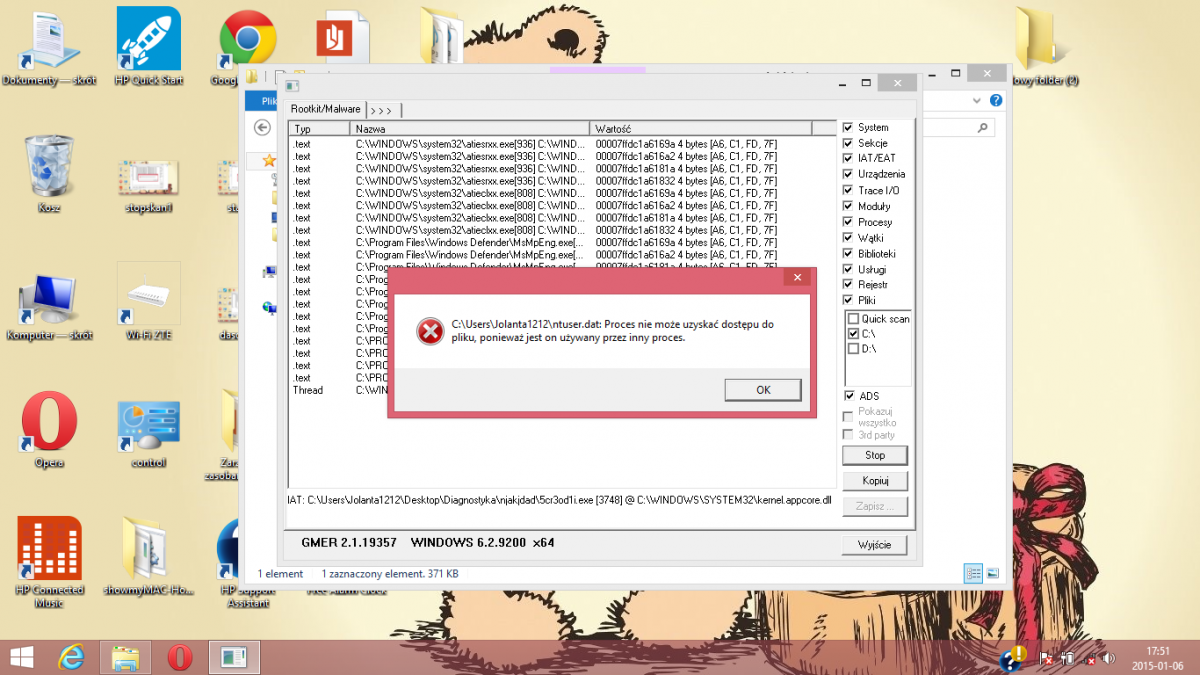Launch Internet Explorer from the taskbar
The width and height of the screenshot is (1200, 675).
pos(71,657)
